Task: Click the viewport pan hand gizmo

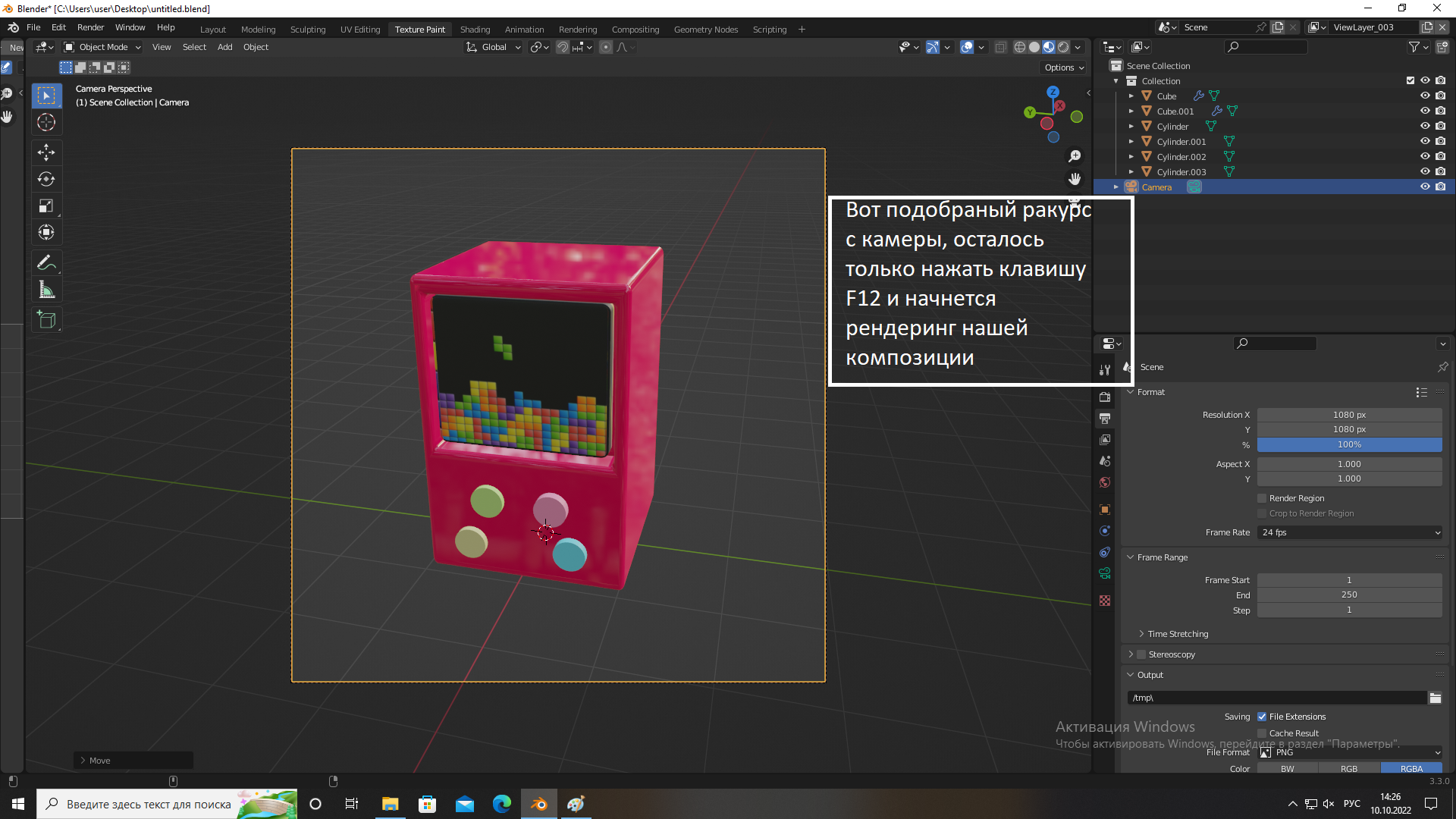Action: (x=1075, y=179)
